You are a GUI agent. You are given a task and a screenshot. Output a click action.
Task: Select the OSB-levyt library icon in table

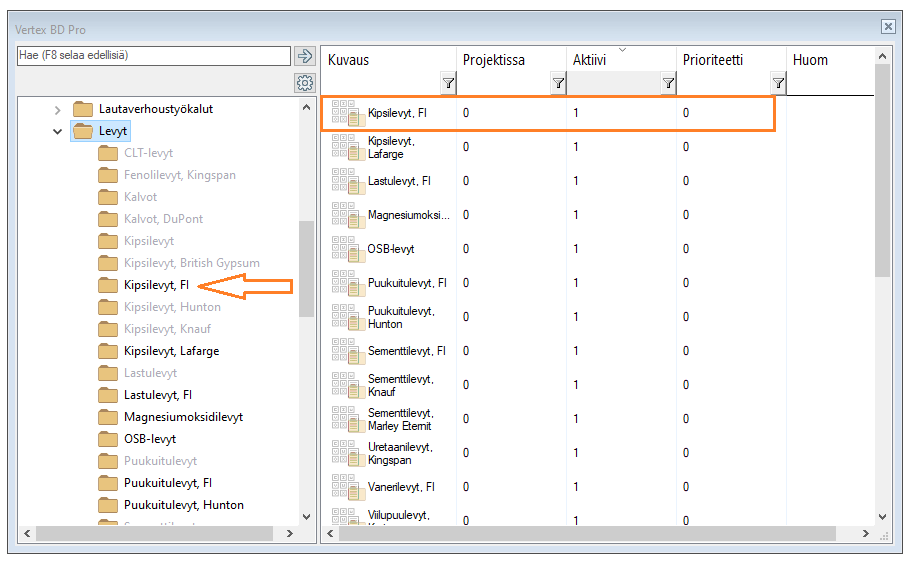348,249
